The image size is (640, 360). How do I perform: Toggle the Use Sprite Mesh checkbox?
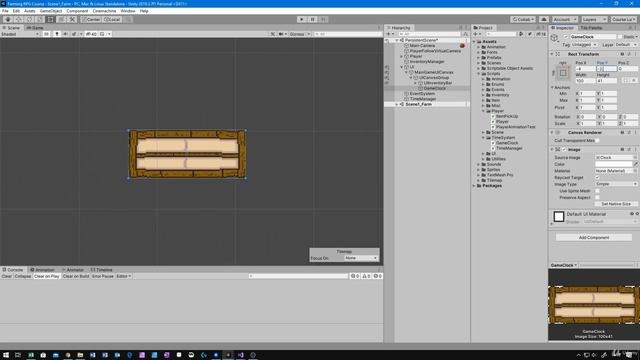(597, 191)
